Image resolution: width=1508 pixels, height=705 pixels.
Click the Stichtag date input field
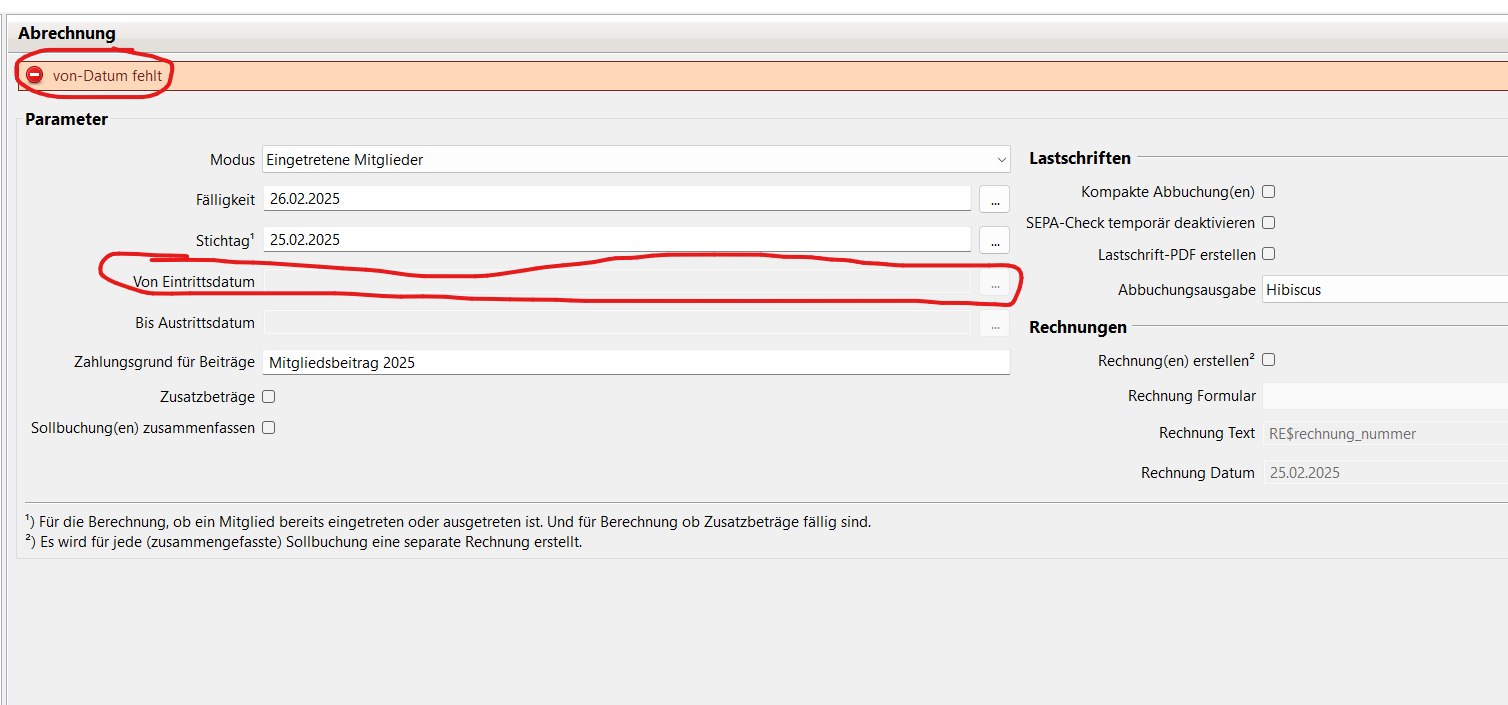[616, 240]
